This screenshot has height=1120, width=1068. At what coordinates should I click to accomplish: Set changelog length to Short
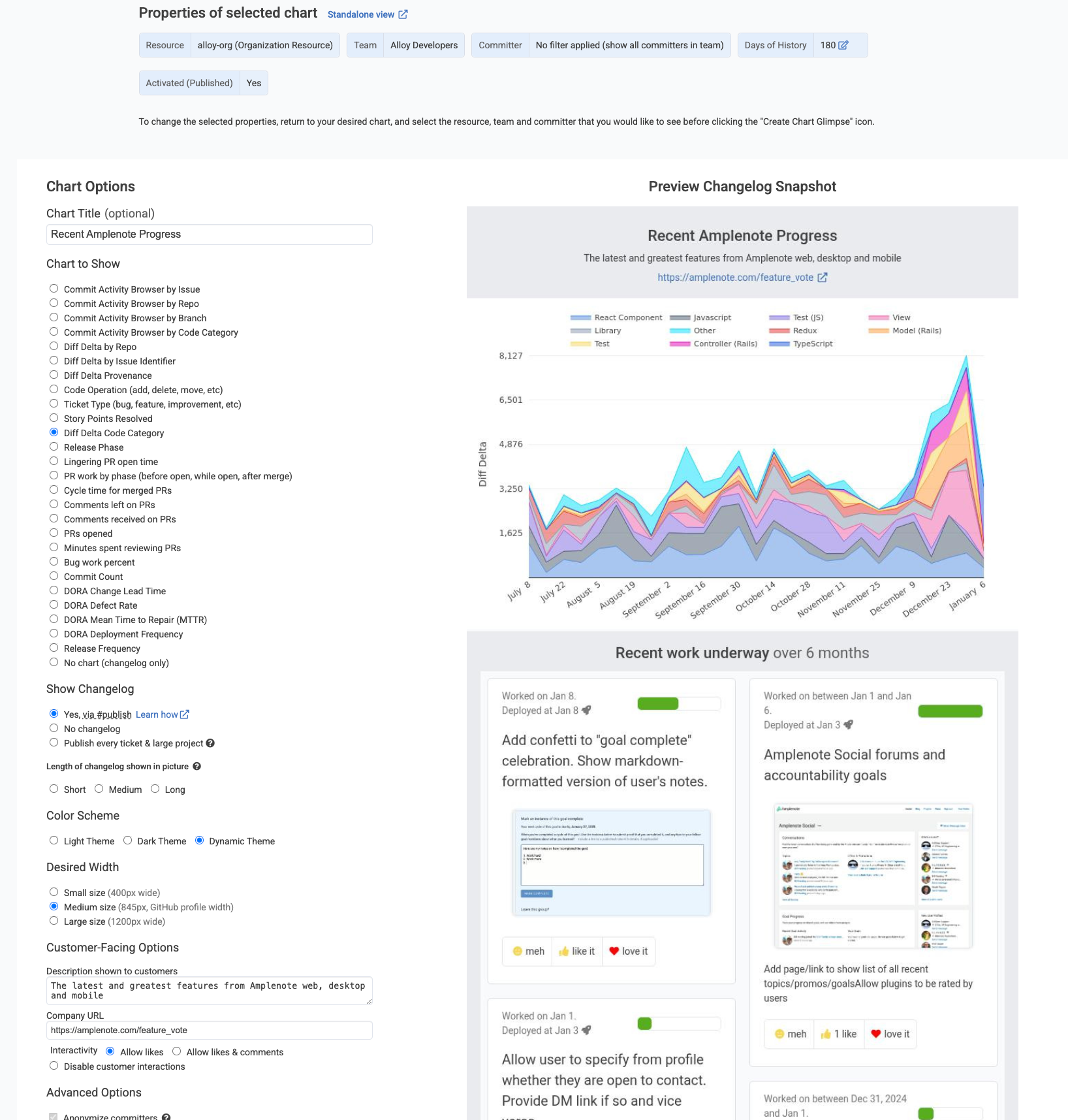(54, 789)
